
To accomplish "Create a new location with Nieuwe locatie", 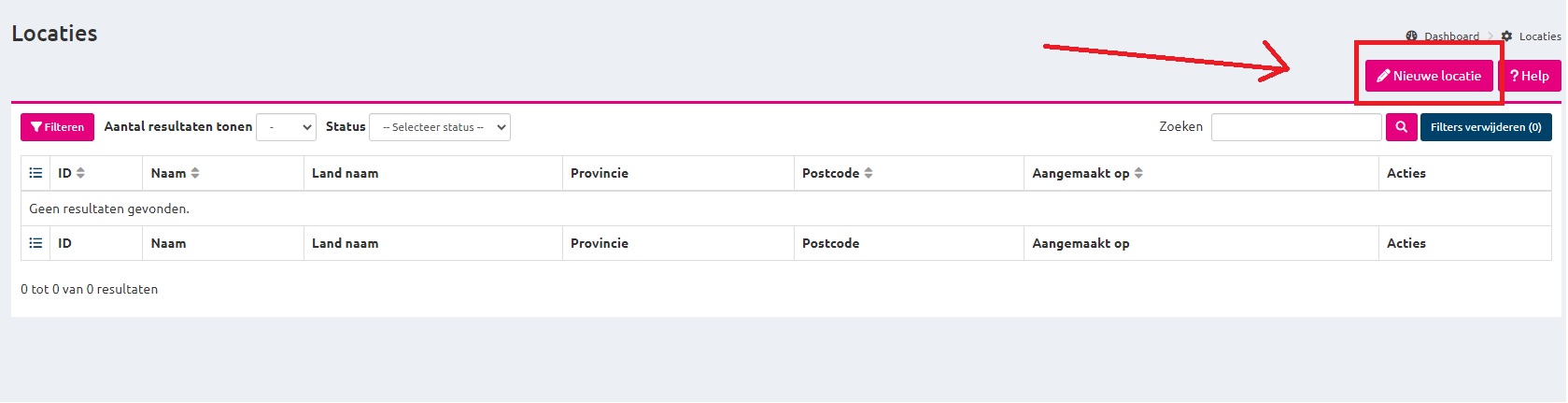I will 1429,76.
